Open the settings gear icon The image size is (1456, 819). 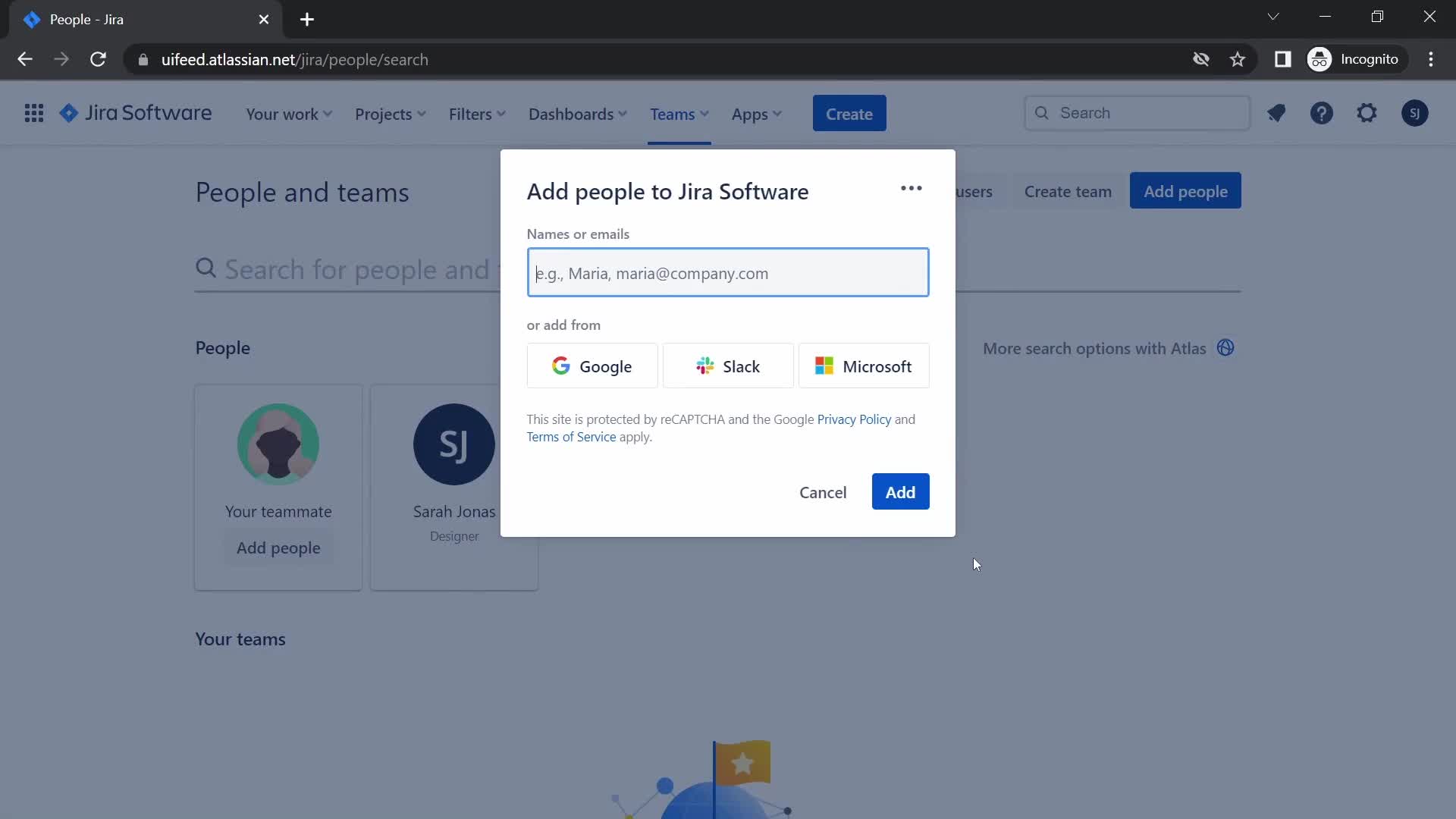click(1367, 114)
